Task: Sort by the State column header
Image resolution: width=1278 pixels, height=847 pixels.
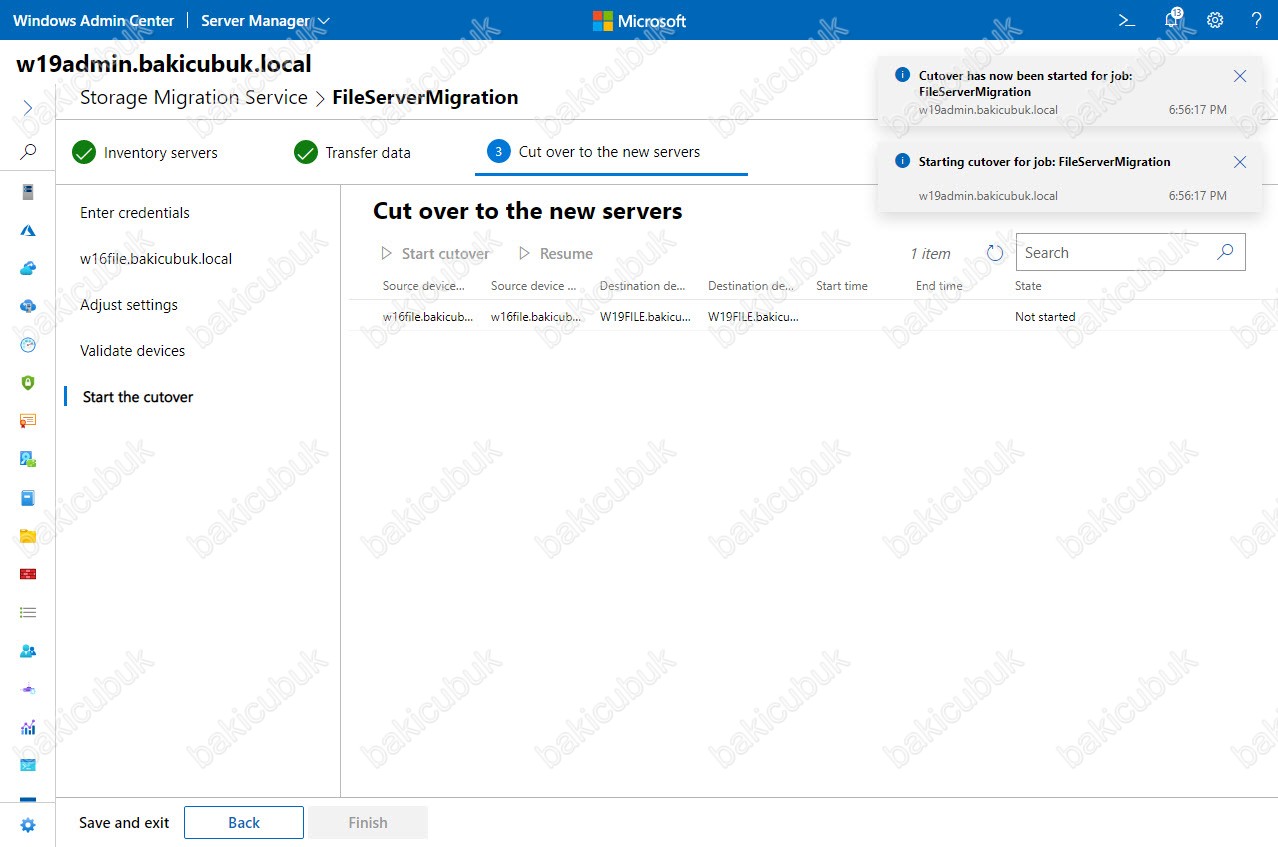Action: [1028, 286]
